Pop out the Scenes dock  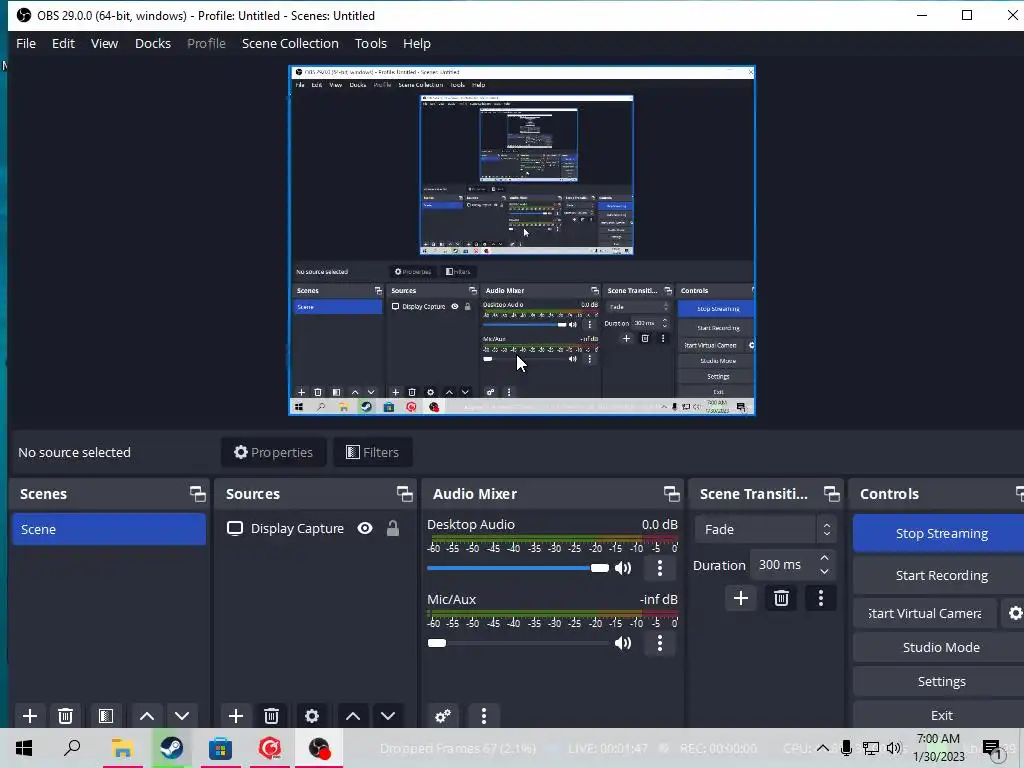point(197,494)
